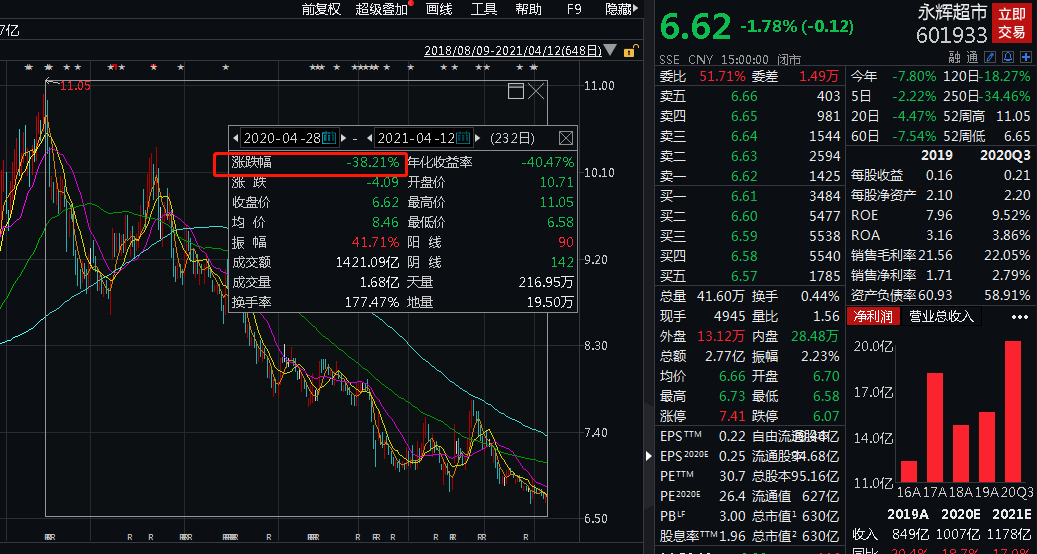Open the 工具 tools menu
1037x554 pixels.
[x=484, y=9]
